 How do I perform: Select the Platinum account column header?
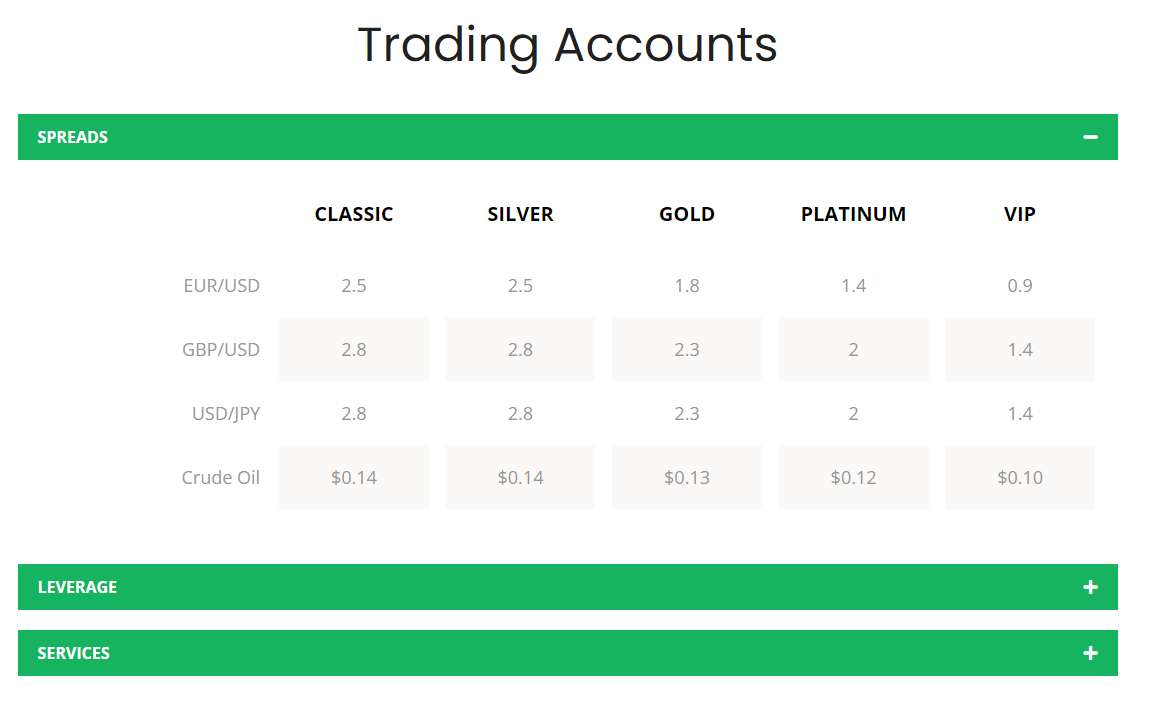tap(853, 214)
